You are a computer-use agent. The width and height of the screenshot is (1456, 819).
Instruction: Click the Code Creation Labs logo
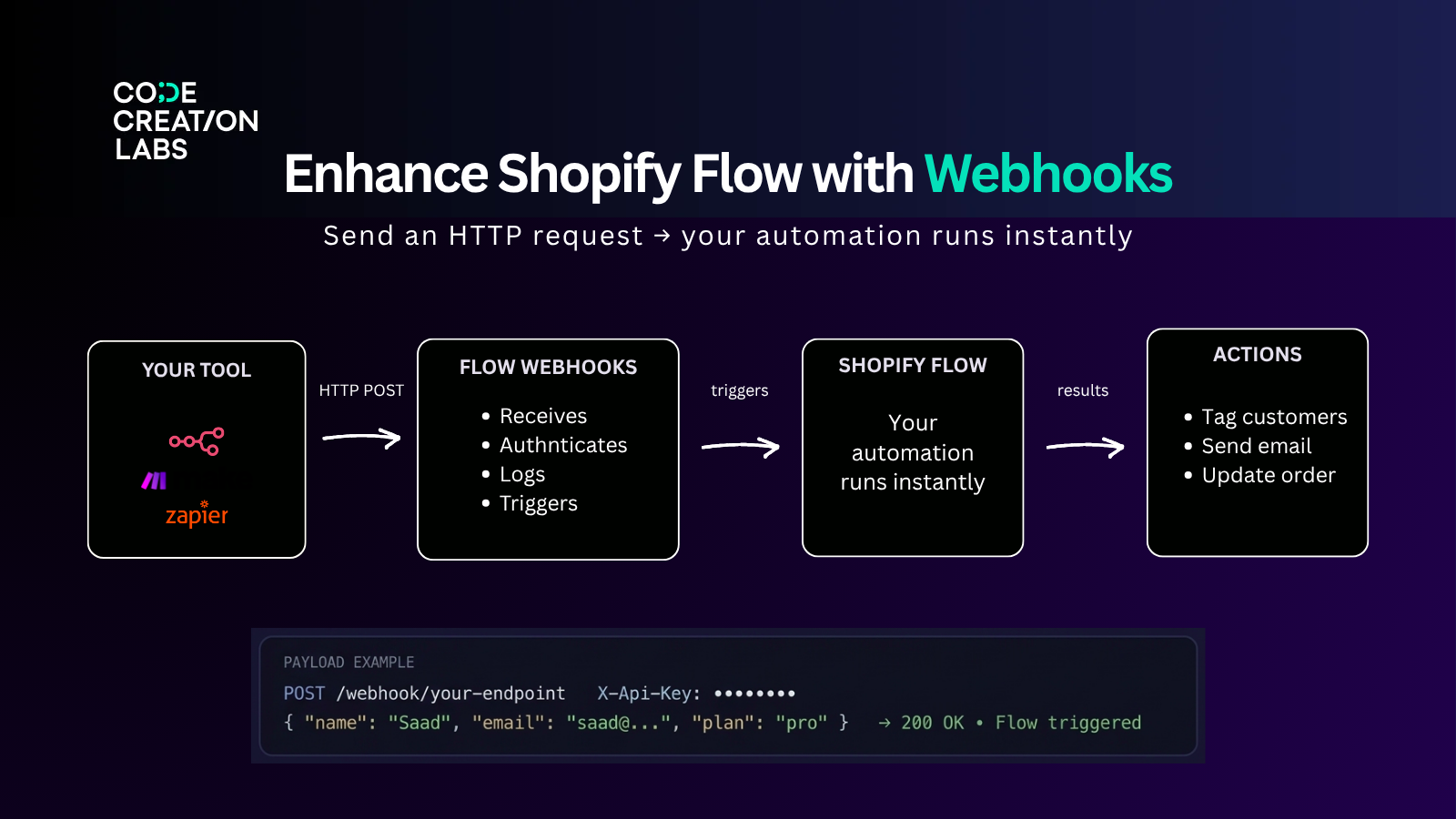pos(185,121)
